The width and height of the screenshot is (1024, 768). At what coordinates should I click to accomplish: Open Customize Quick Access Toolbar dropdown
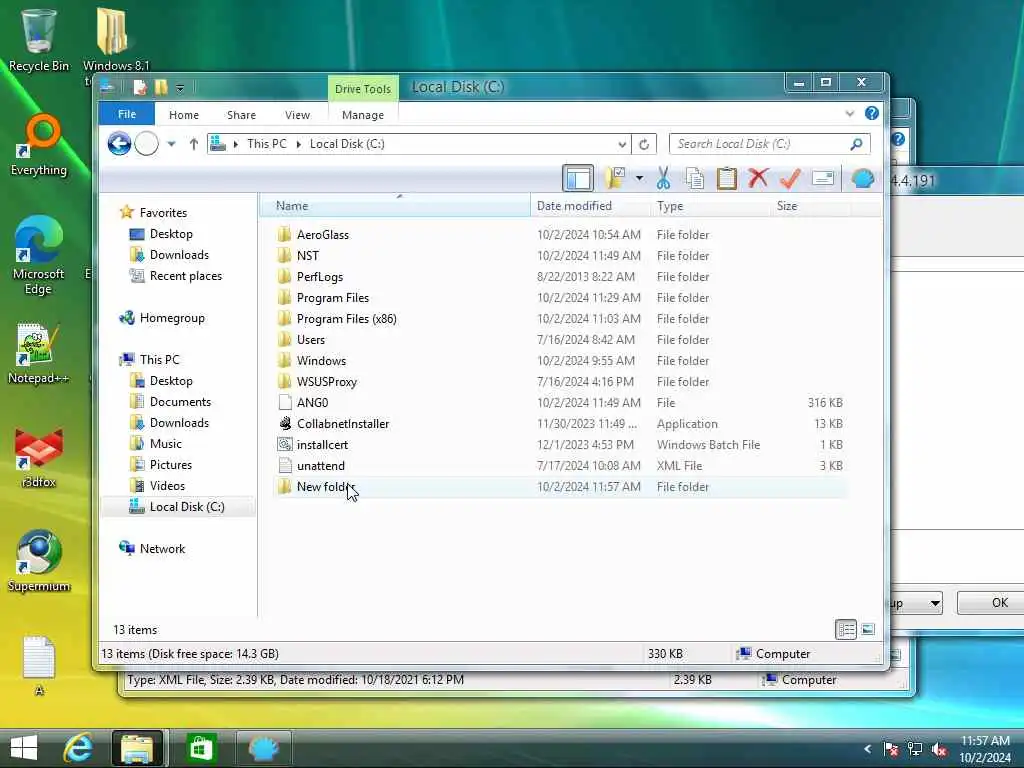click(180, 88)
